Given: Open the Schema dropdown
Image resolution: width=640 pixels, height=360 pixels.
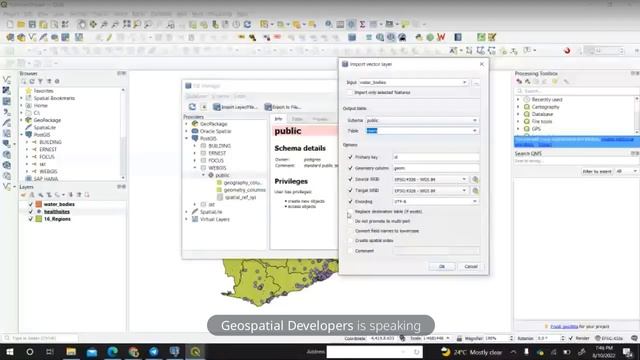Looking at the screenshot, I should 422,120.
